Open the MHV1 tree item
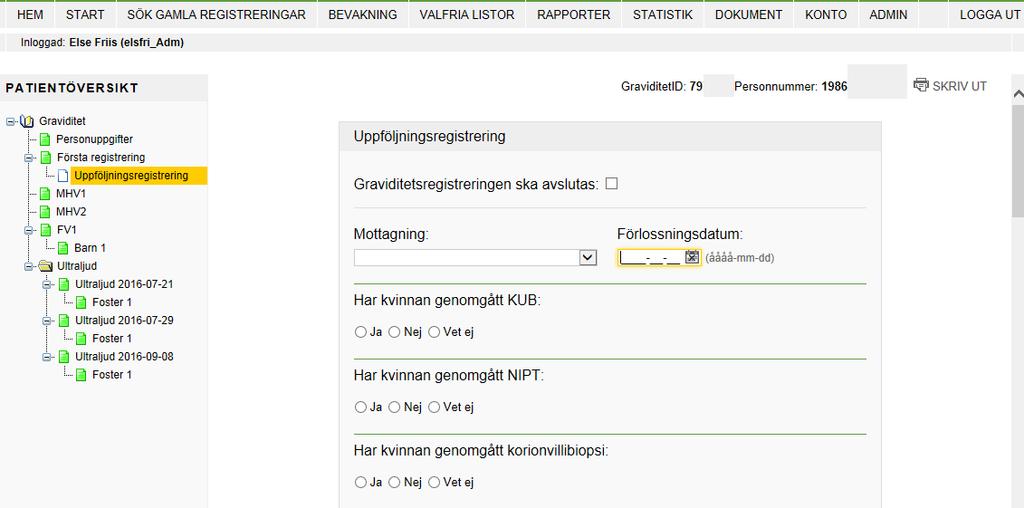The height and width of the screenshot is (508, 1024). click(x=71, y=194)
